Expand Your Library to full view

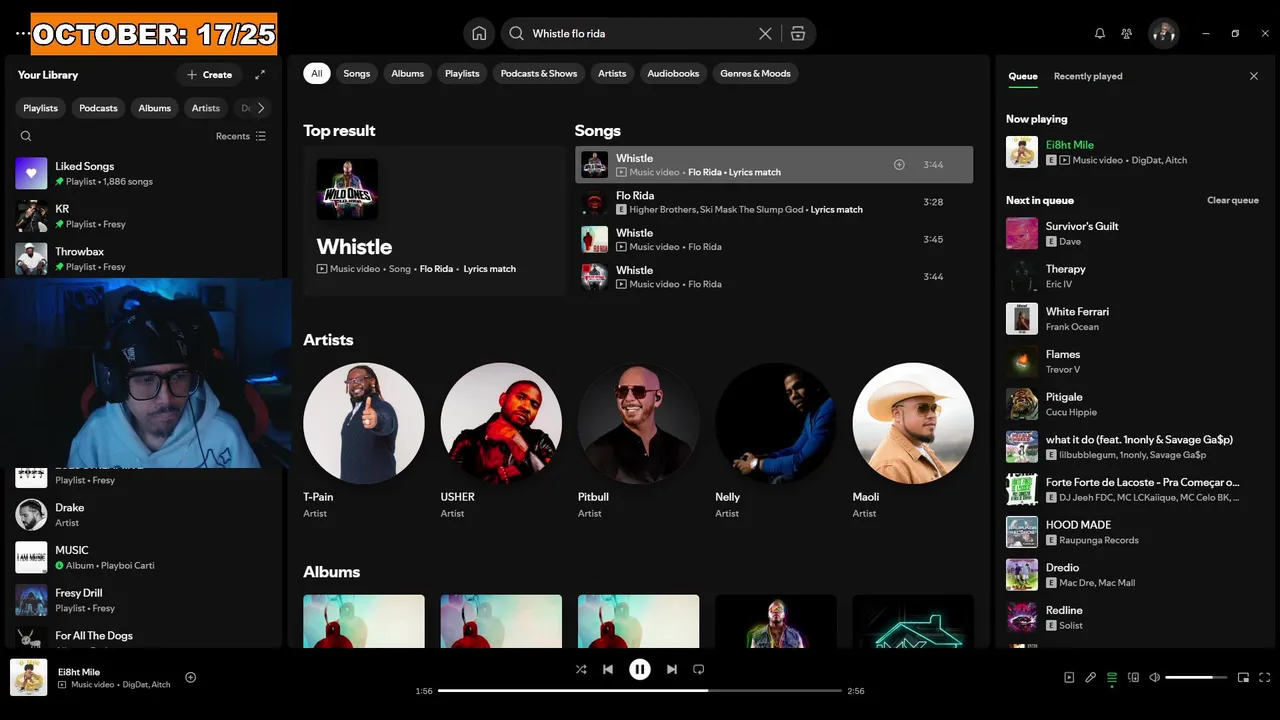click(260, 75)
